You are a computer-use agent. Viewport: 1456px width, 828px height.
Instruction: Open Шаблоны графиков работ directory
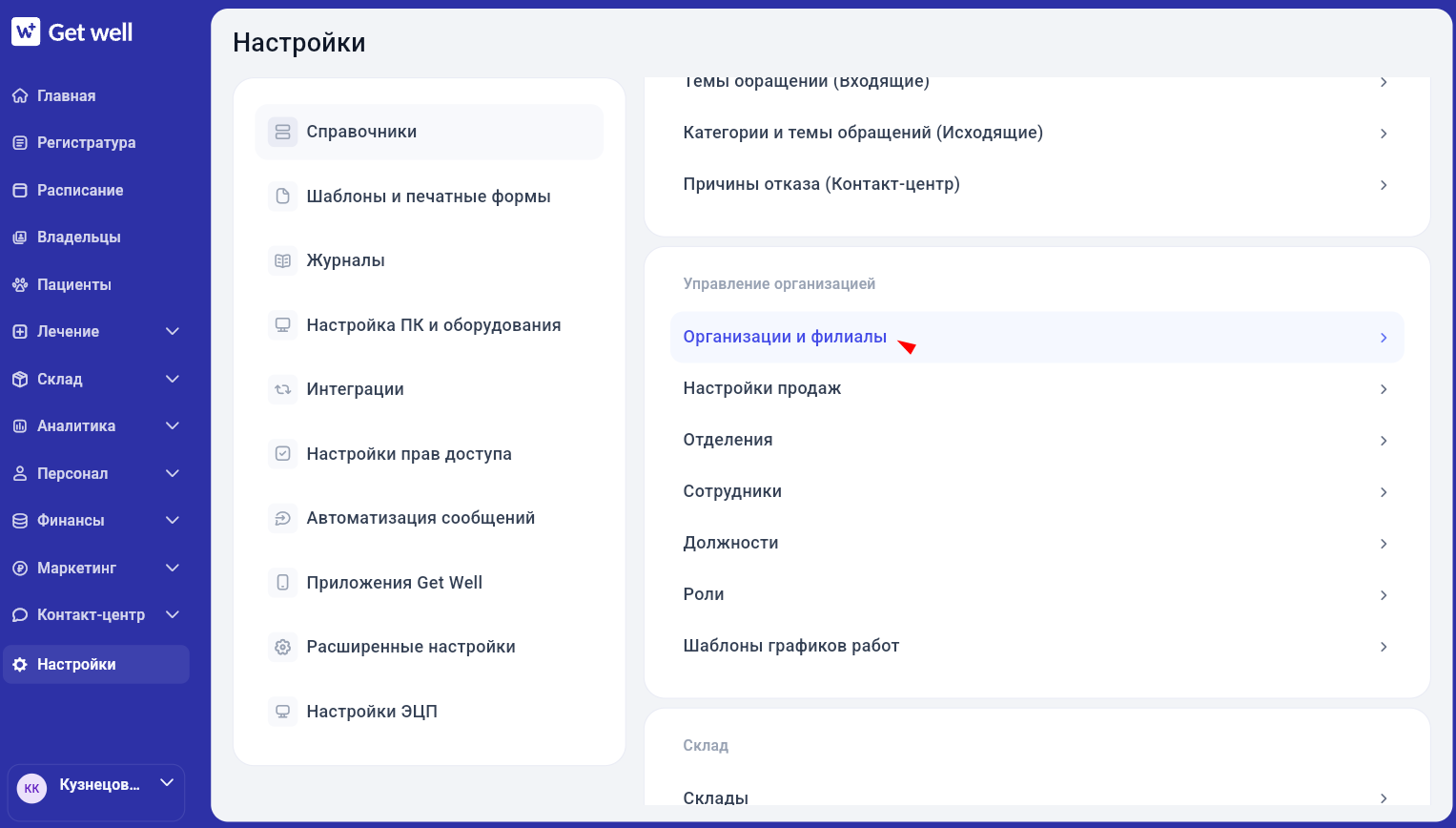coord(1037,647)
